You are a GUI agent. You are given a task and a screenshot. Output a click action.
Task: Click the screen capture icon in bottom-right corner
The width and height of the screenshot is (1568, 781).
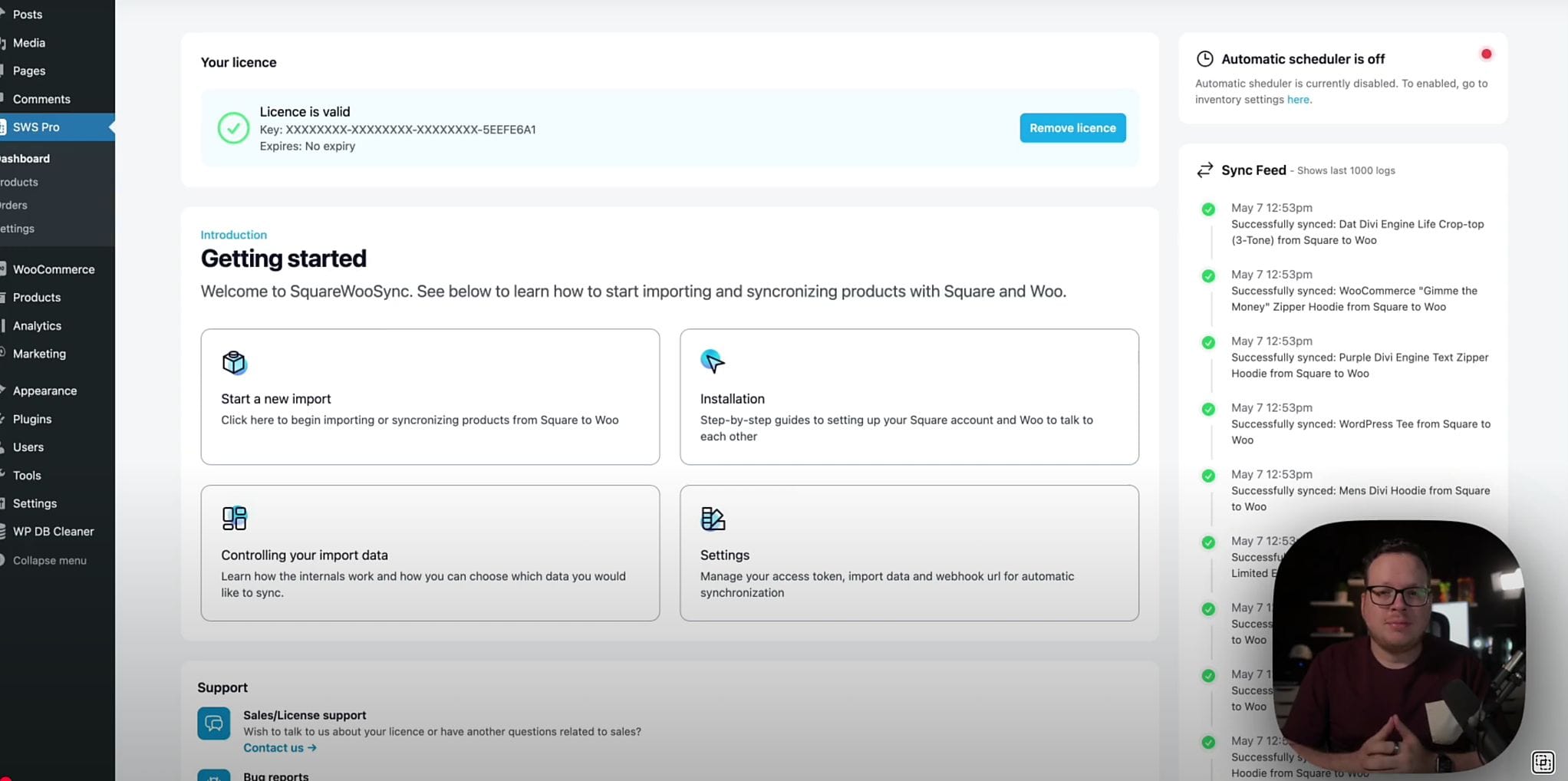pos(1543,762)
